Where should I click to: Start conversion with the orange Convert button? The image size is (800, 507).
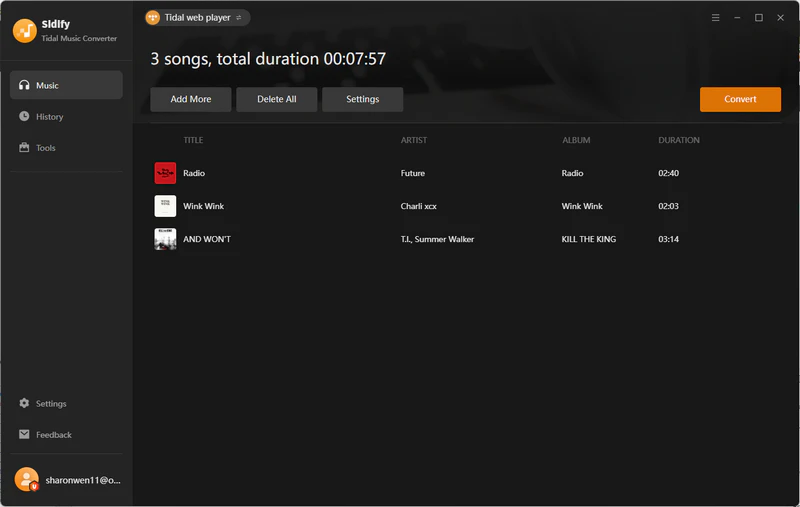[x=740, y=99]
